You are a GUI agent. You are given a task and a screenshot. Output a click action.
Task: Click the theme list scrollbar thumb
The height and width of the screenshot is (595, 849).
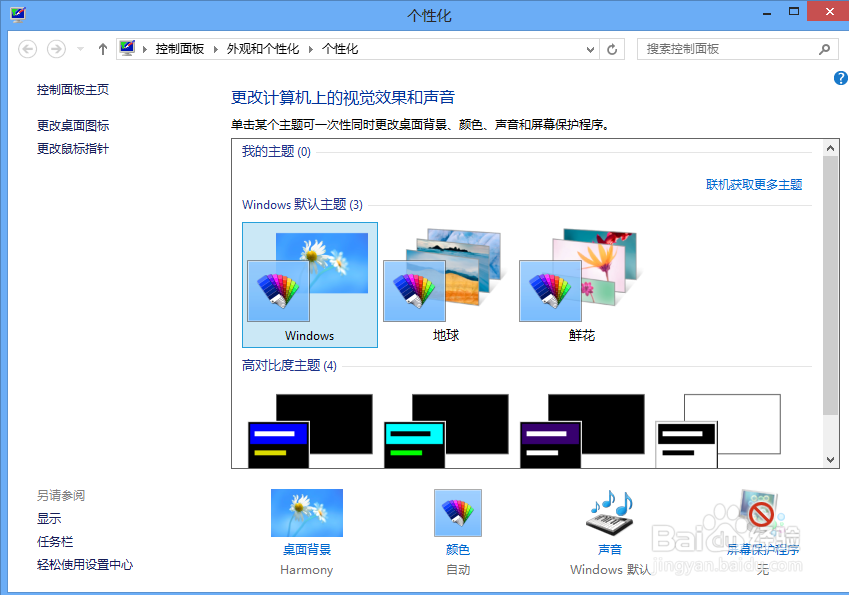click(831, 285)
